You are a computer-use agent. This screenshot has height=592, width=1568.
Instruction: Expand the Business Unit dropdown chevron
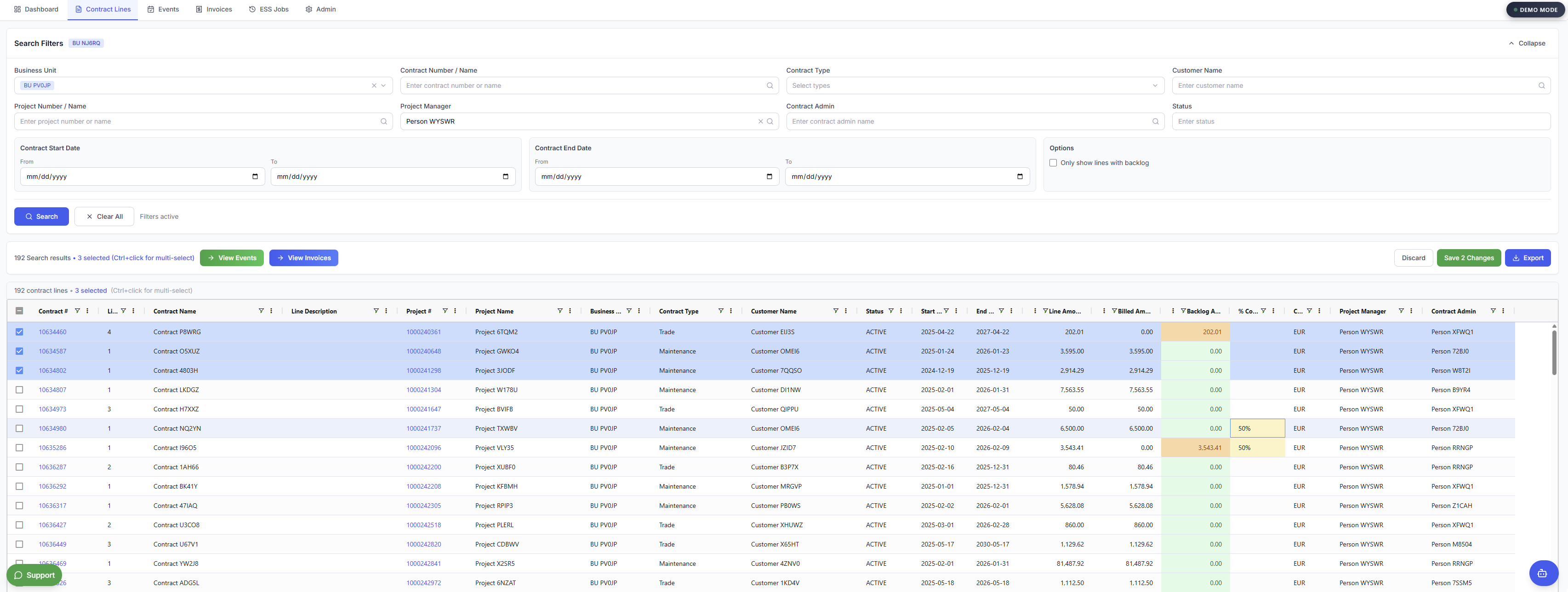pos(383,85)
